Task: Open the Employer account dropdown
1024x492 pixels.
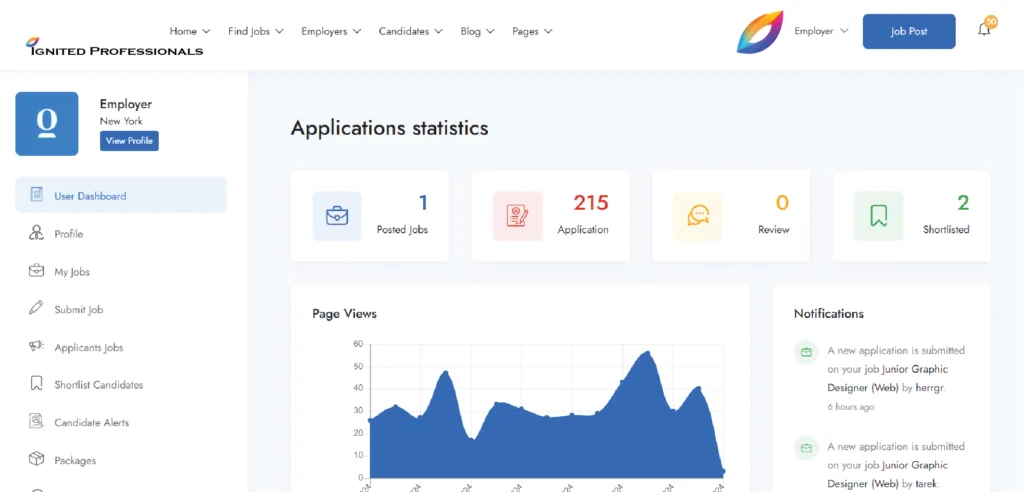Action: [x=821, y=31]
